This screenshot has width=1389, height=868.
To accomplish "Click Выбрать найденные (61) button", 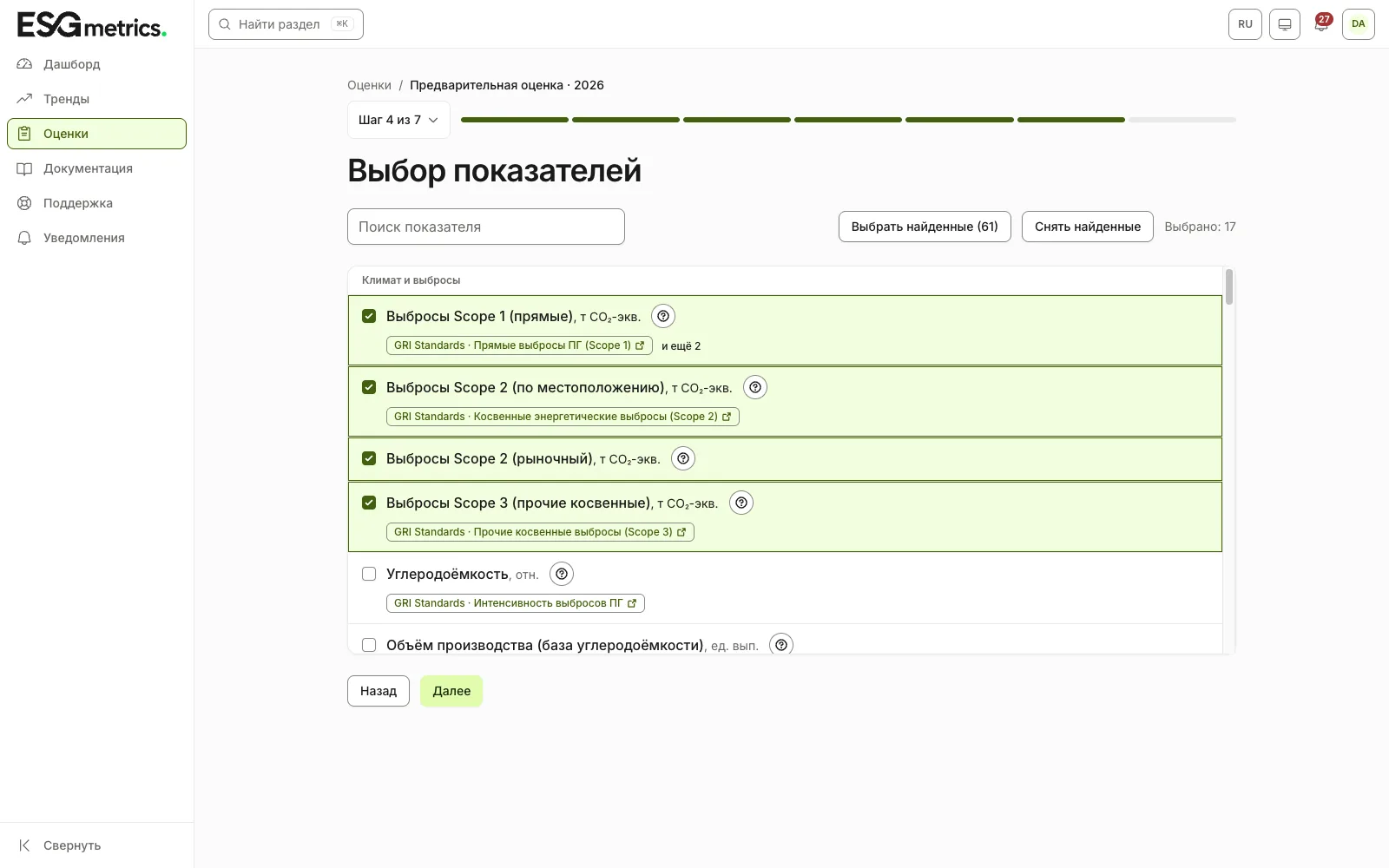I will [925, 227].
